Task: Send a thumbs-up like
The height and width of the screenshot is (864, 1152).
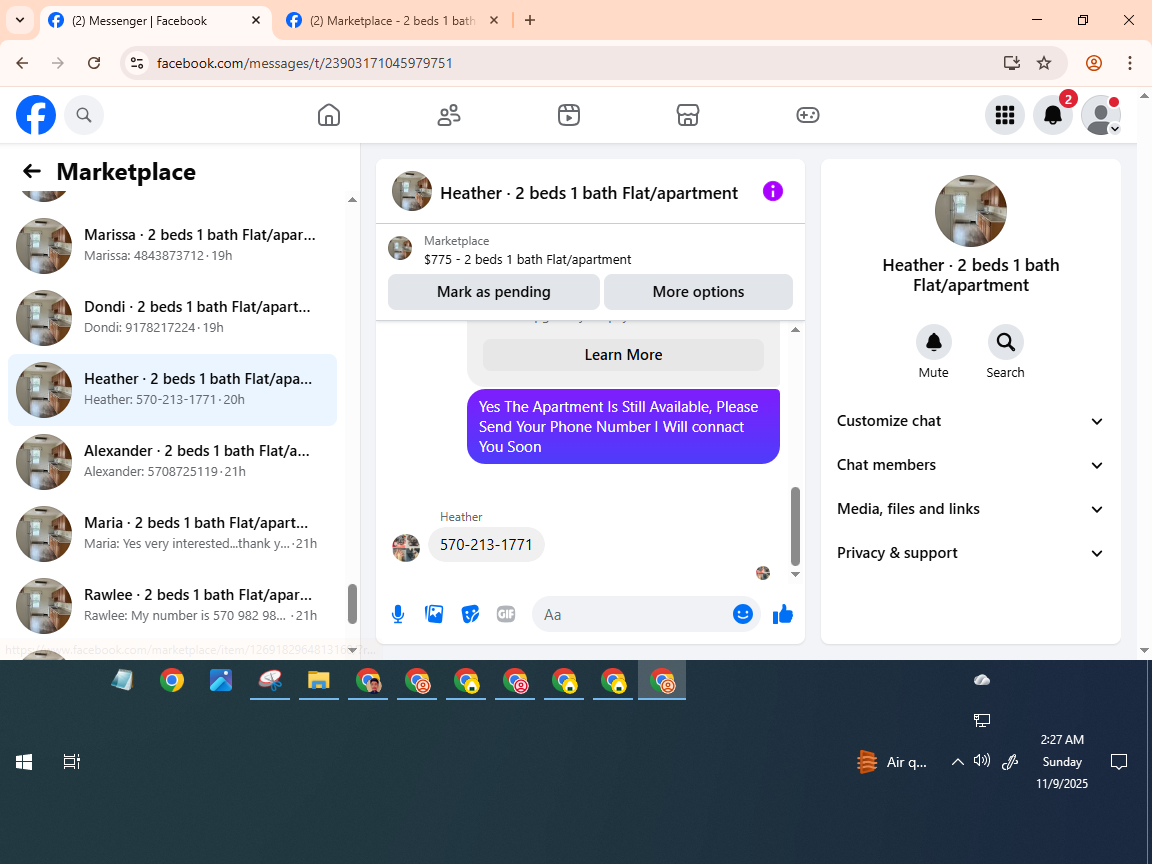Action: coord(783,614)
